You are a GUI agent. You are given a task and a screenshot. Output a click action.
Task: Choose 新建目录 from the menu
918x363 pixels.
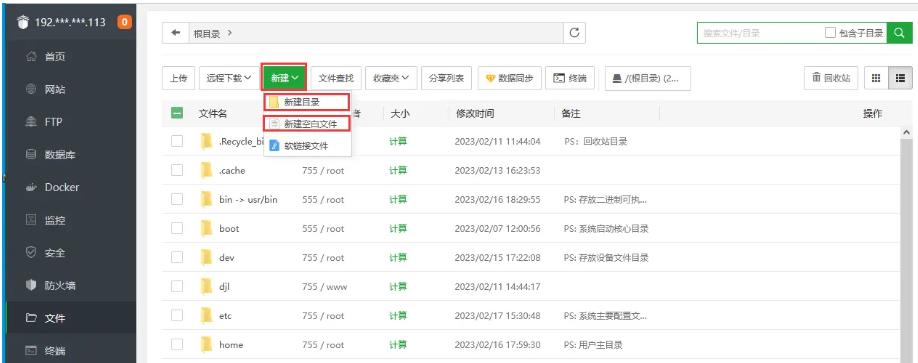307,102
